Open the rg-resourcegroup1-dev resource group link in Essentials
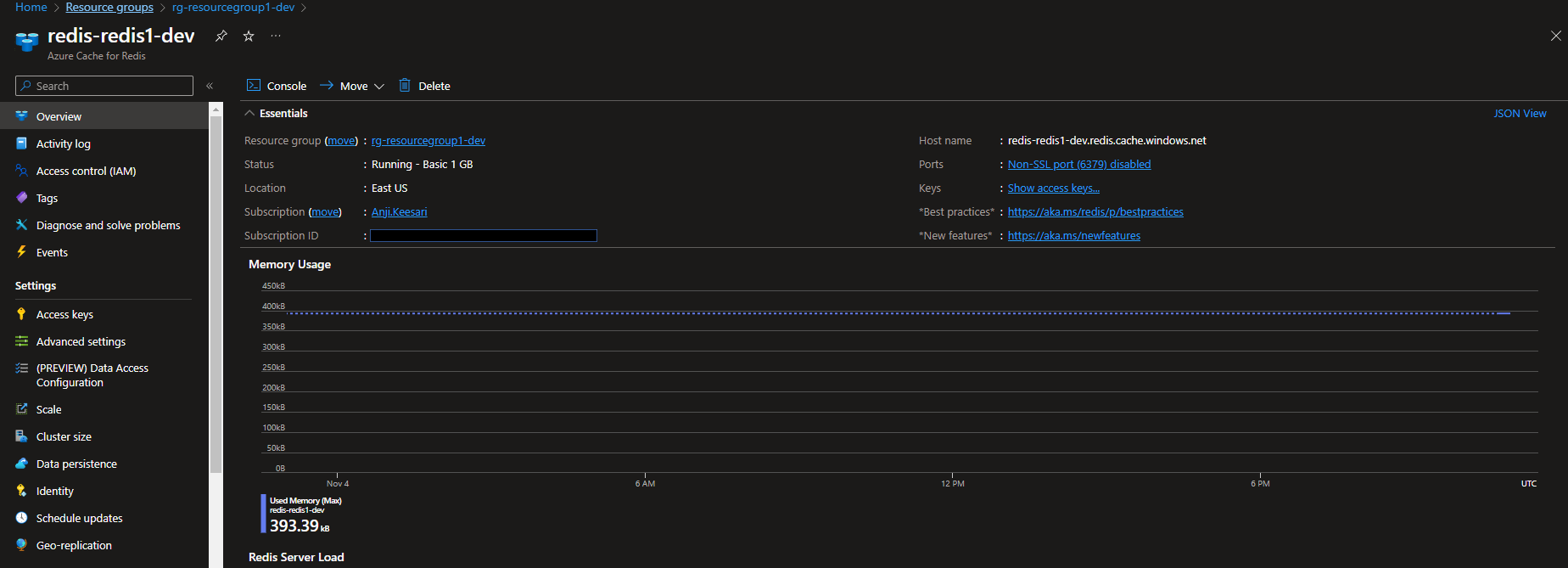Screen dimensions: 1568x568 [428, 140]
